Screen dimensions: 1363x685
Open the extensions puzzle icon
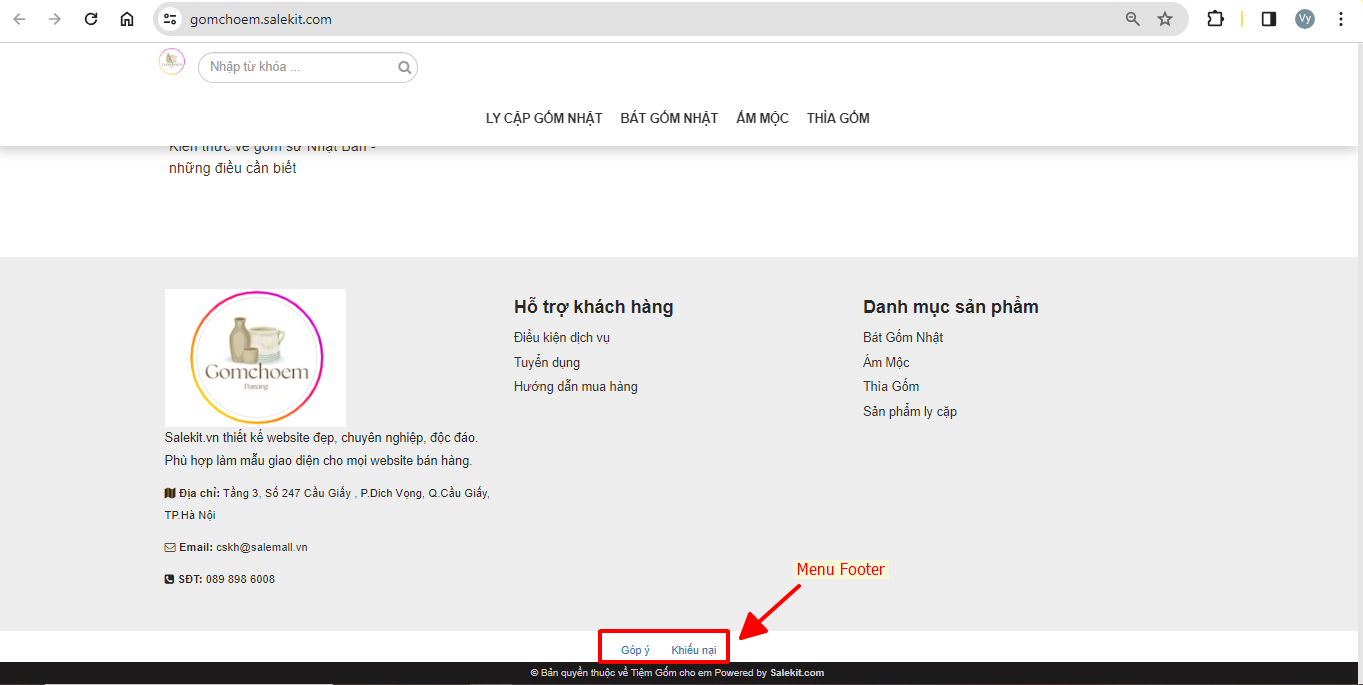click(x=1215, y=19)
